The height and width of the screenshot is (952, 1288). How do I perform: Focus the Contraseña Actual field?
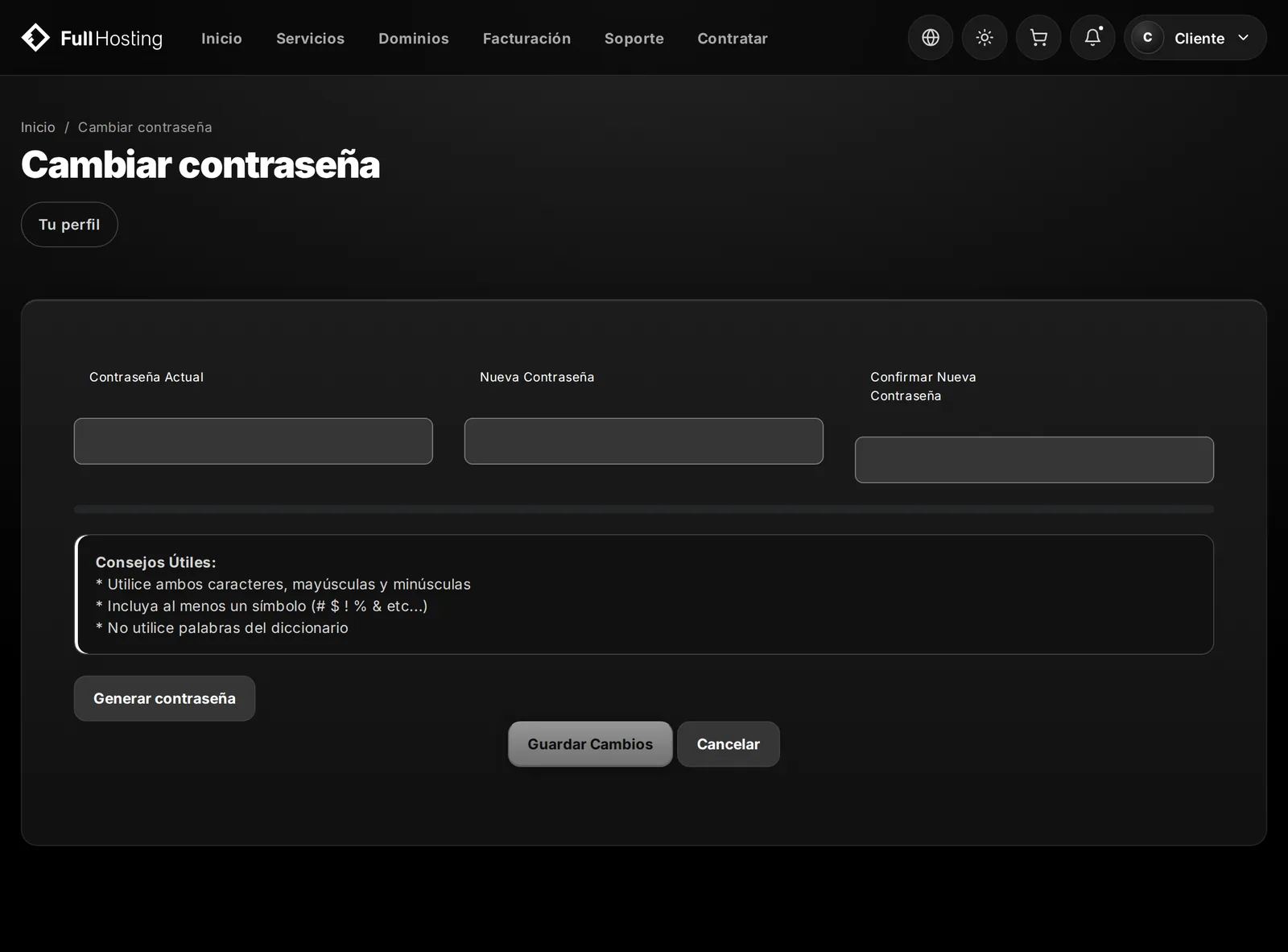(254, 441)
